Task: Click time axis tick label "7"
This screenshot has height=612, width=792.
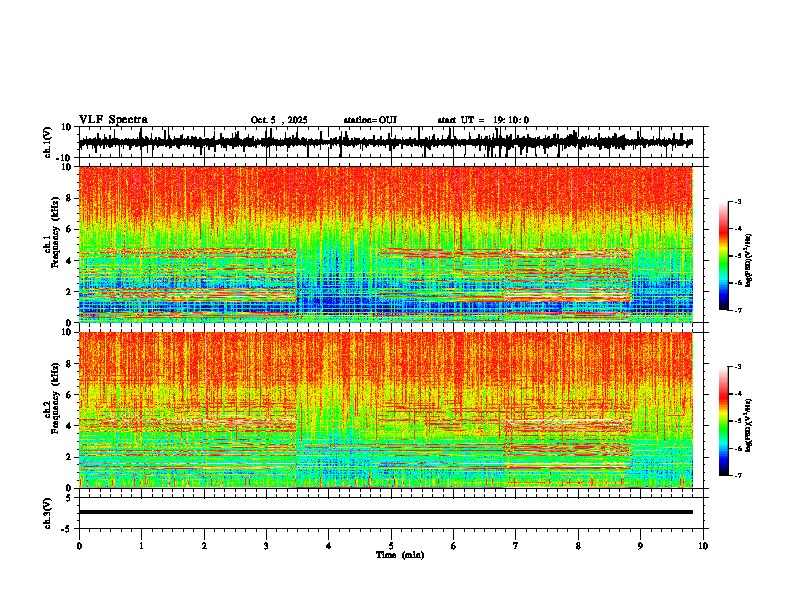Action: point(516,546)
